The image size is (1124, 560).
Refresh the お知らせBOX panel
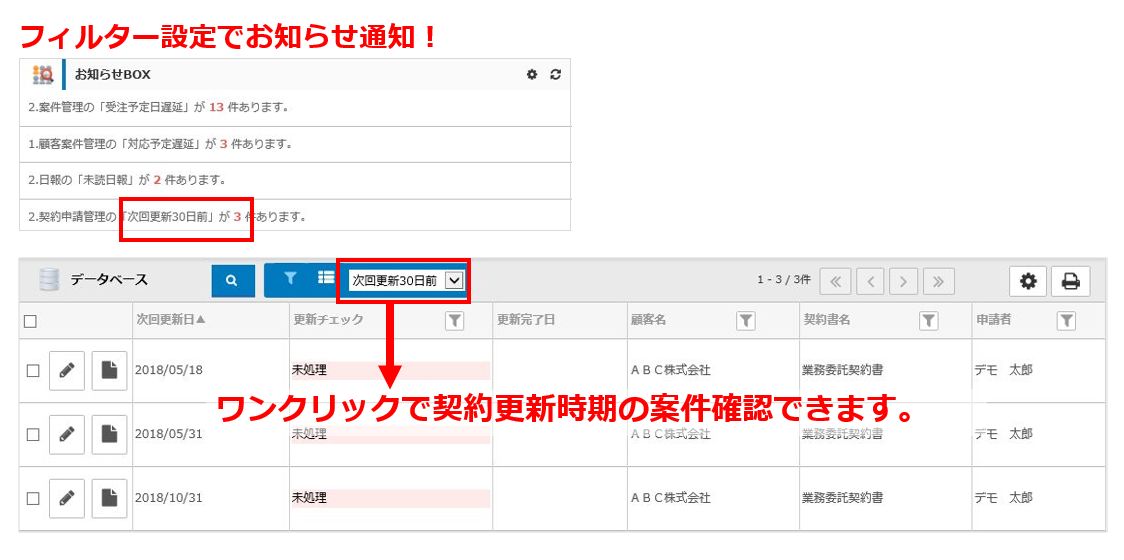pyautogui.click(x=556, y=74)
